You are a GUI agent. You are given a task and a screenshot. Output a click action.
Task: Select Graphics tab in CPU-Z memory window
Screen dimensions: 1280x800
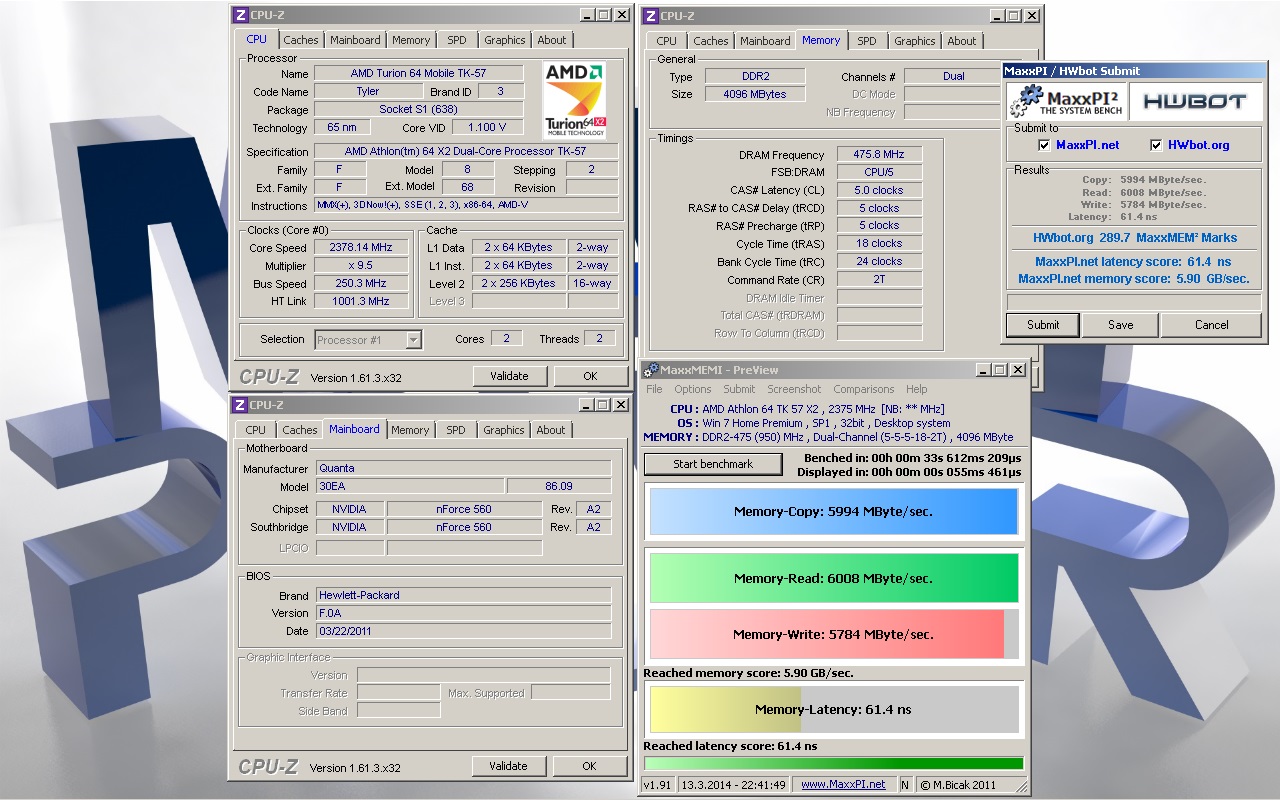(915, 41)
